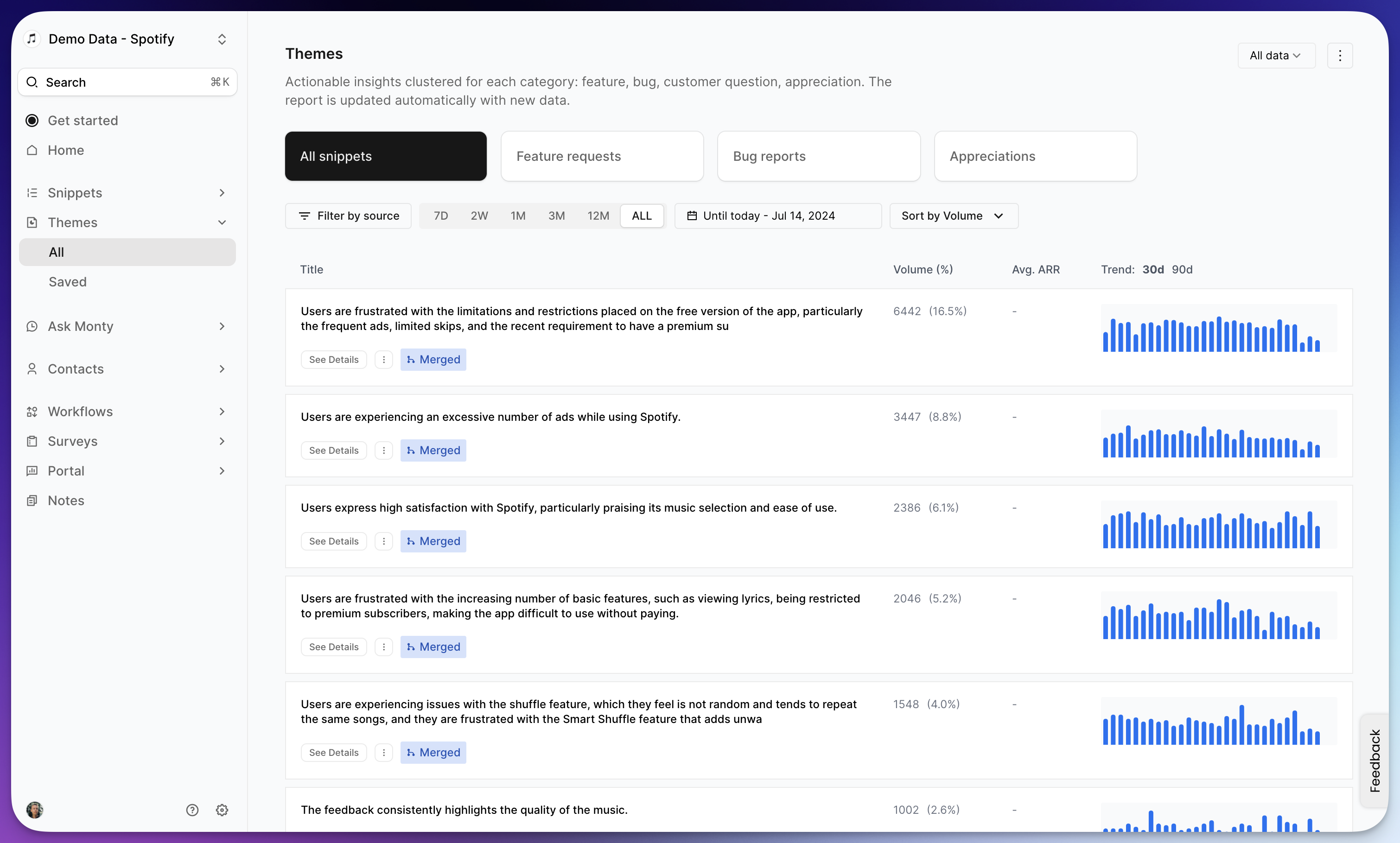The image size is (1400, 843).
Task: Open the three-dot menu next to All data
Action: click(x=1339, y=56)
